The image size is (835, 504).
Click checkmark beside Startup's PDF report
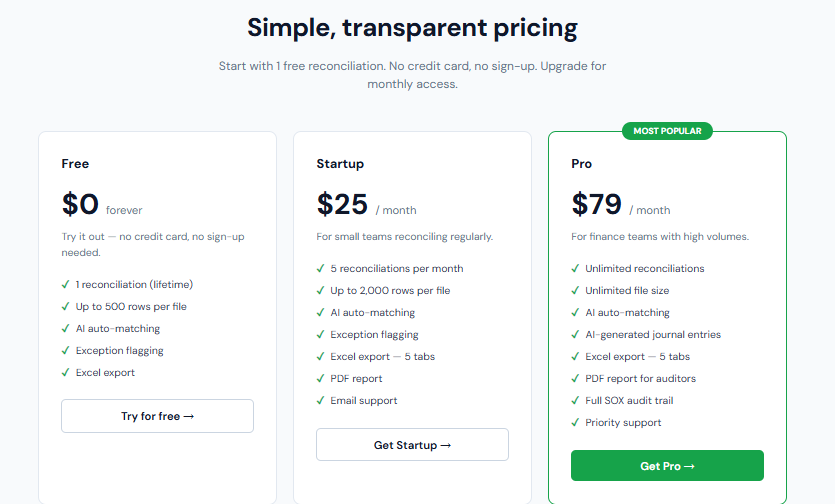tap(320, 379)
